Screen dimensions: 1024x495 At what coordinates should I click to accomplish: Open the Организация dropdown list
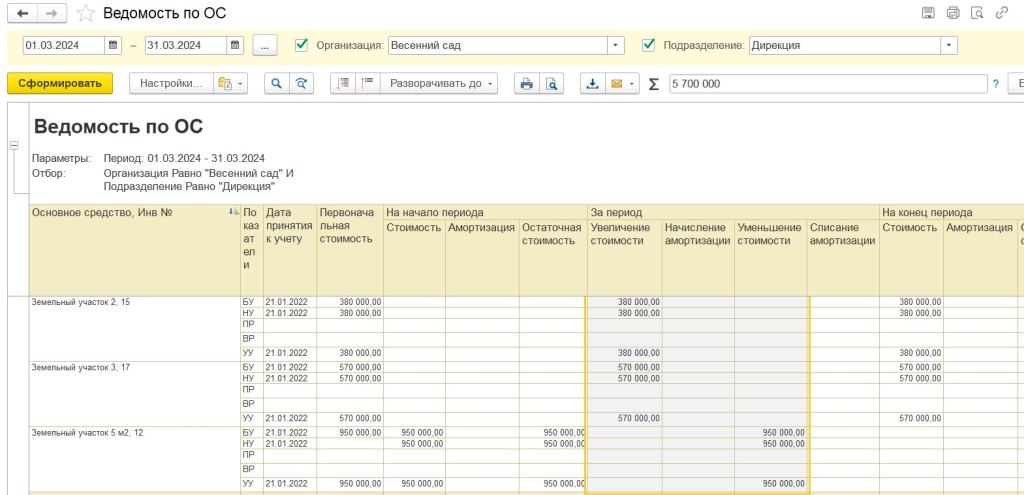[615, 45]
